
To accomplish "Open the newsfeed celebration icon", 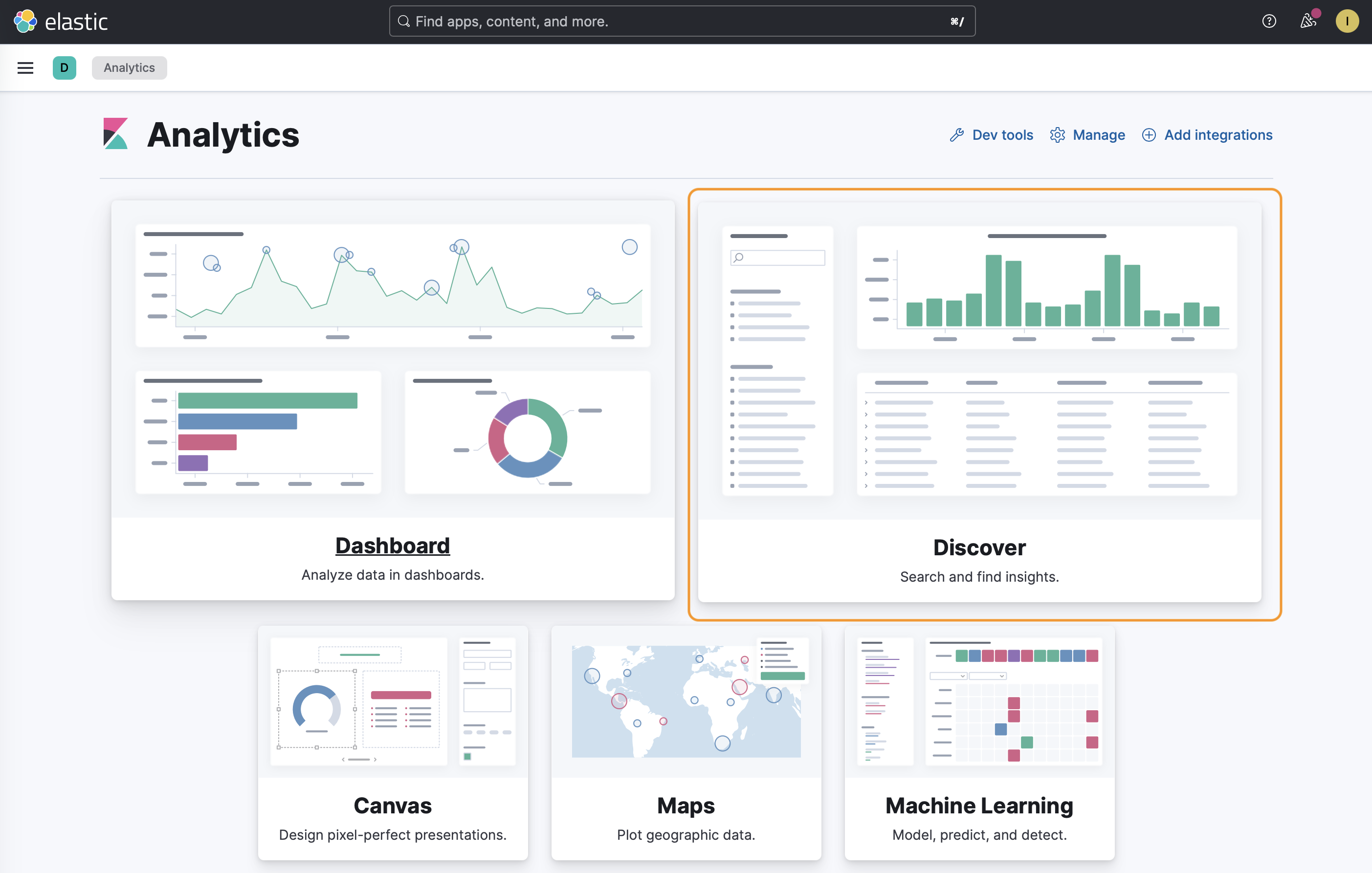I will click(1307, 22).
